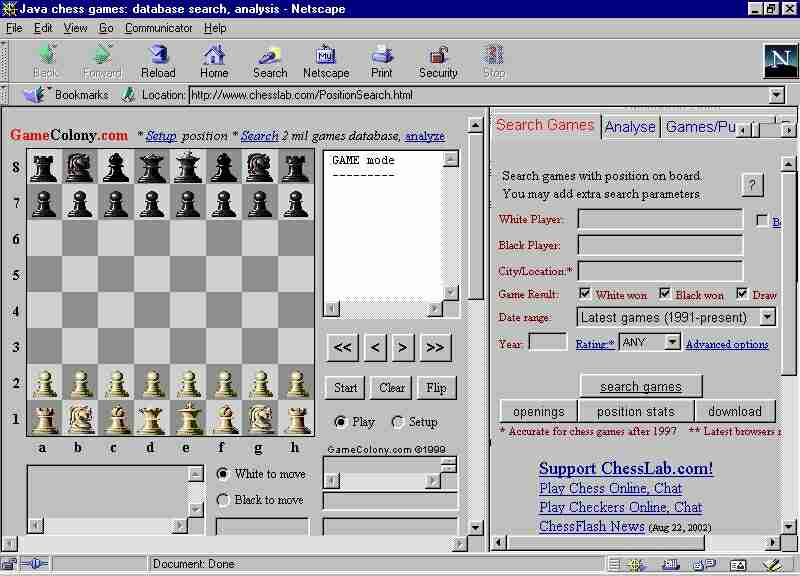Open the Bookmarks icon menu
The height and width of the screenshot is (576, 800).
click(x=35, y=94)
